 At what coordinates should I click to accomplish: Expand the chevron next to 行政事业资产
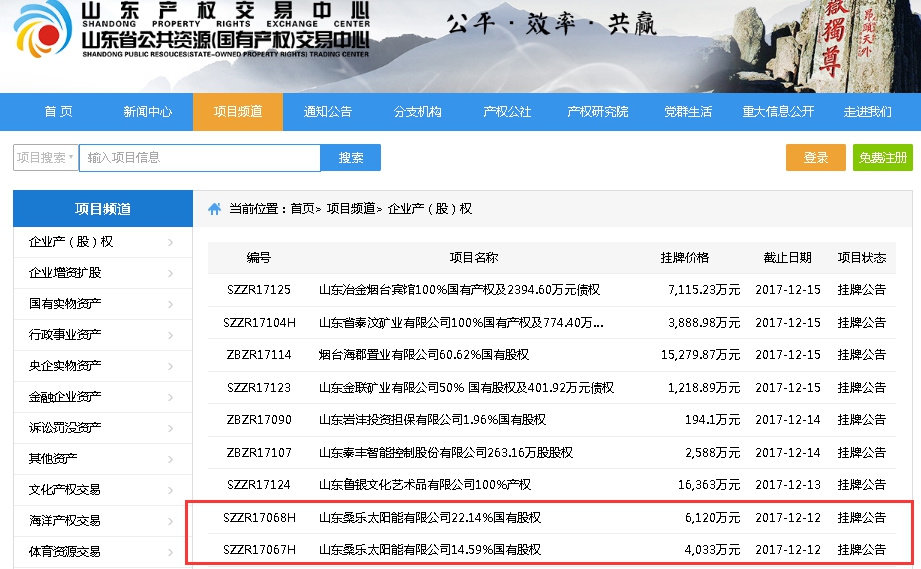click(x=170, y=335)
